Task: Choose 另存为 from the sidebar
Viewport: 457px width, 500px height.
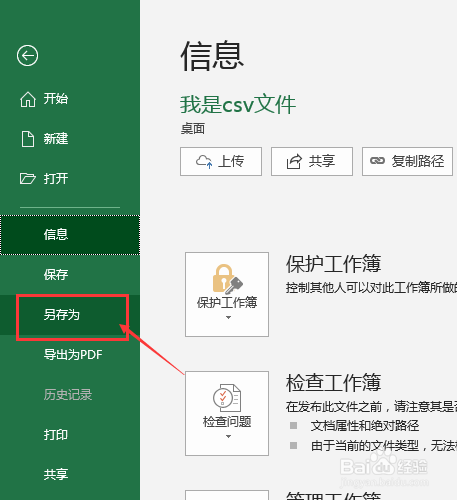Action: click(70, 315)
